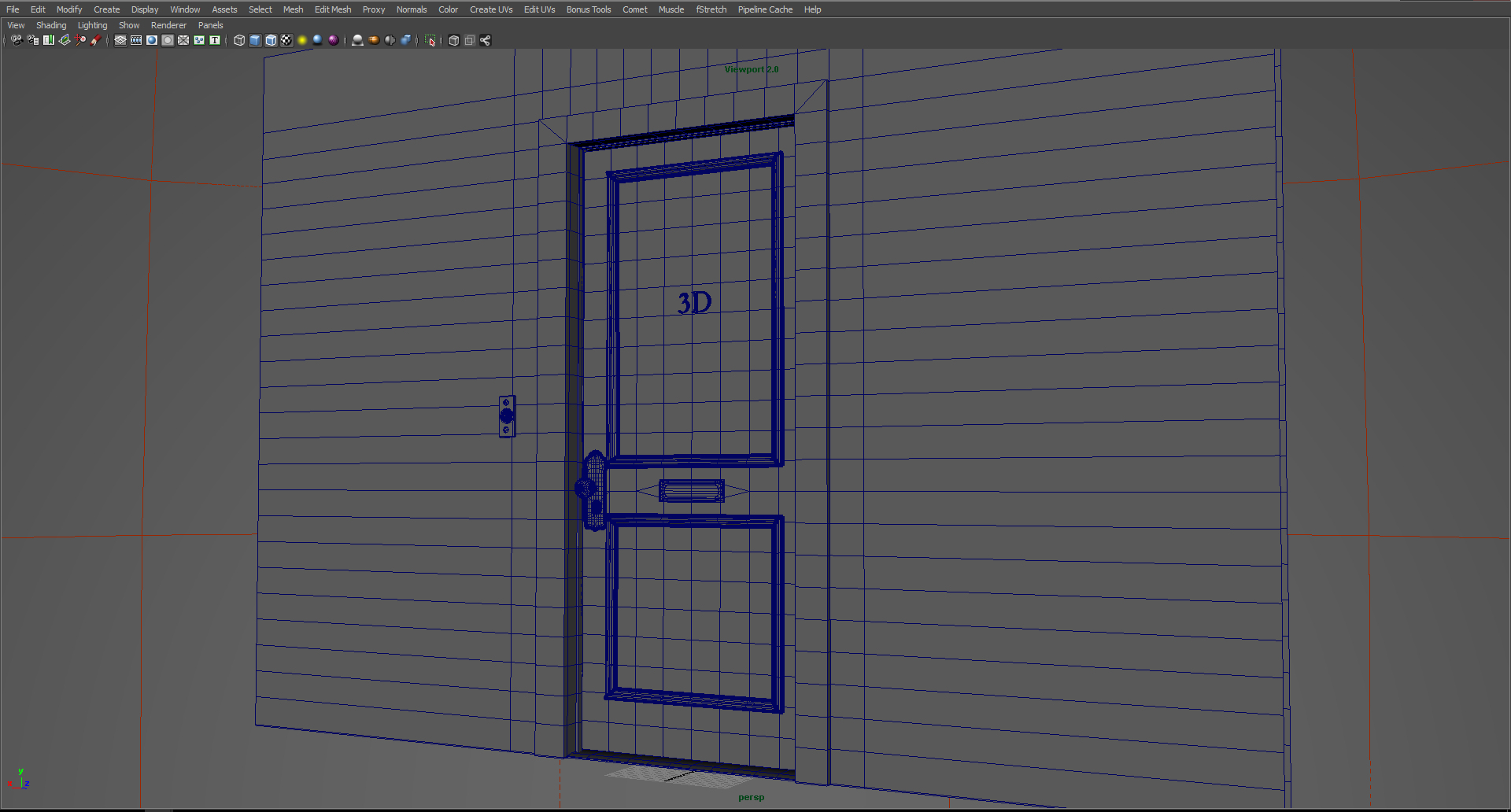Image resolution: width=1511 pixels, height=812 pixels.
Task: Toggle the X-Ray Joints icon
Action: [x=485, y=40]
